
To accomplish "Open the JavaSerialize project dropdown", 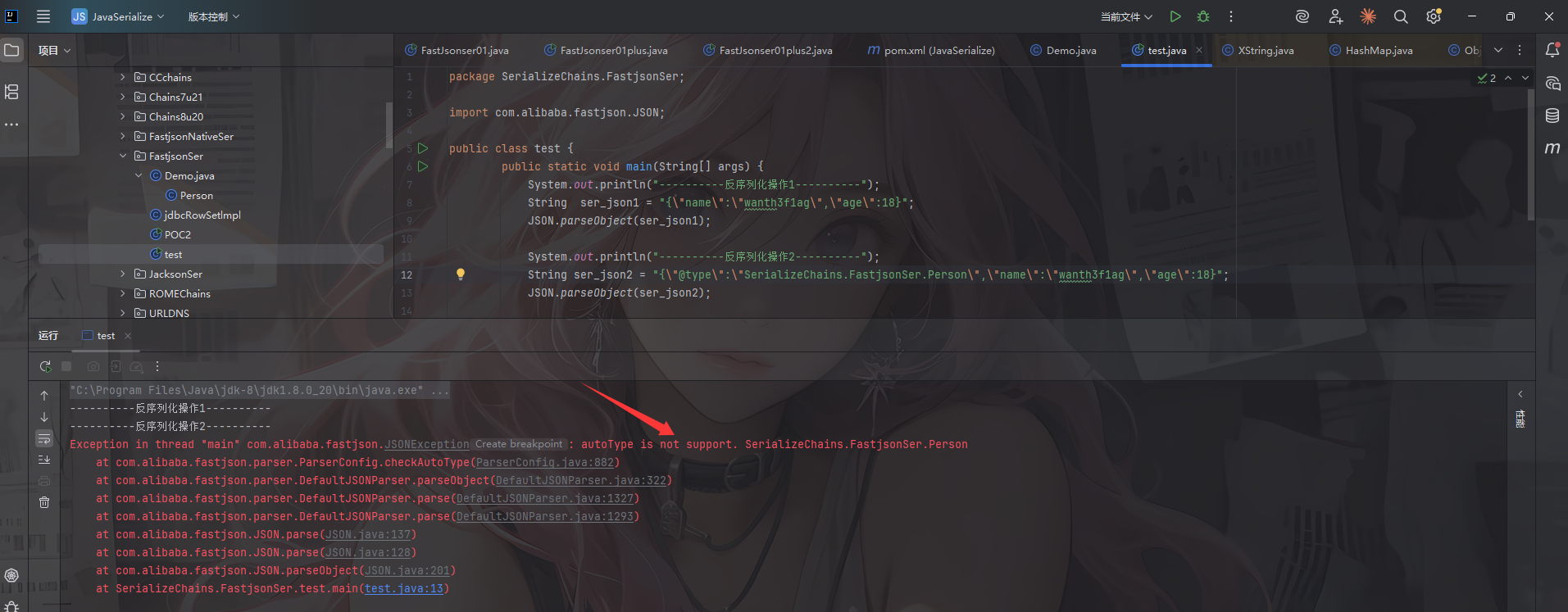I will pyautogui.click(x=119, y=16).
